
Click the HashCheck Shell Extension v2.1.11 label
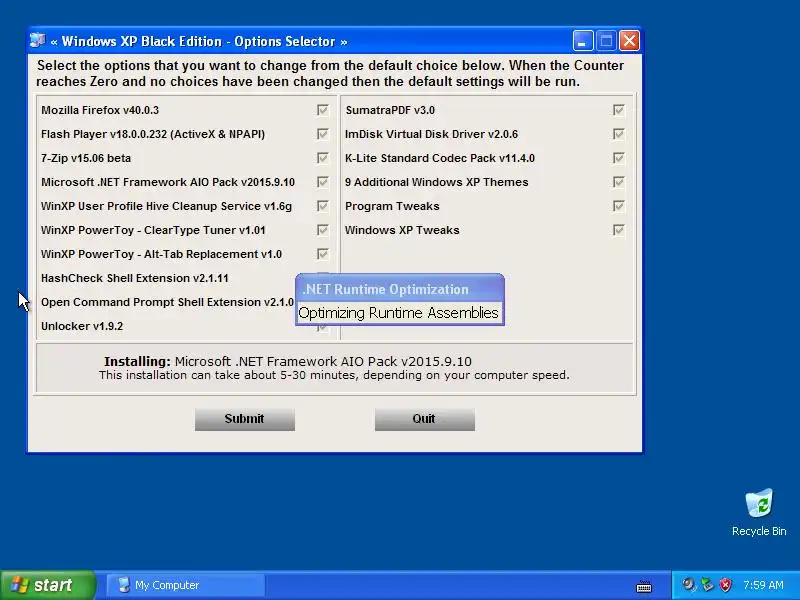point(135,278)
